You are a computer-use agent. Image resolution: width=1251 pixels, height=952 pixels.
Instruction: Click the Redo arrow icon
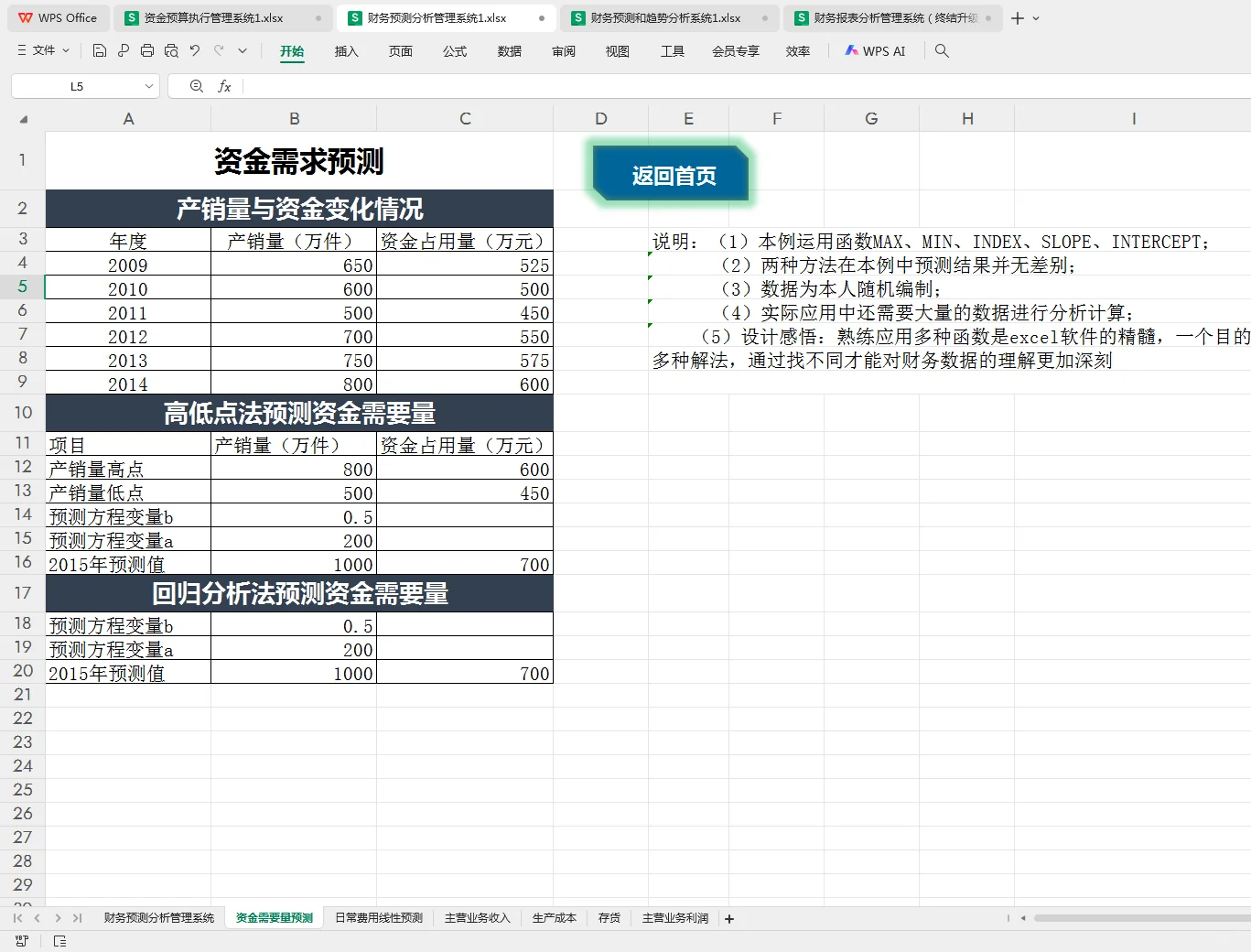219,51
